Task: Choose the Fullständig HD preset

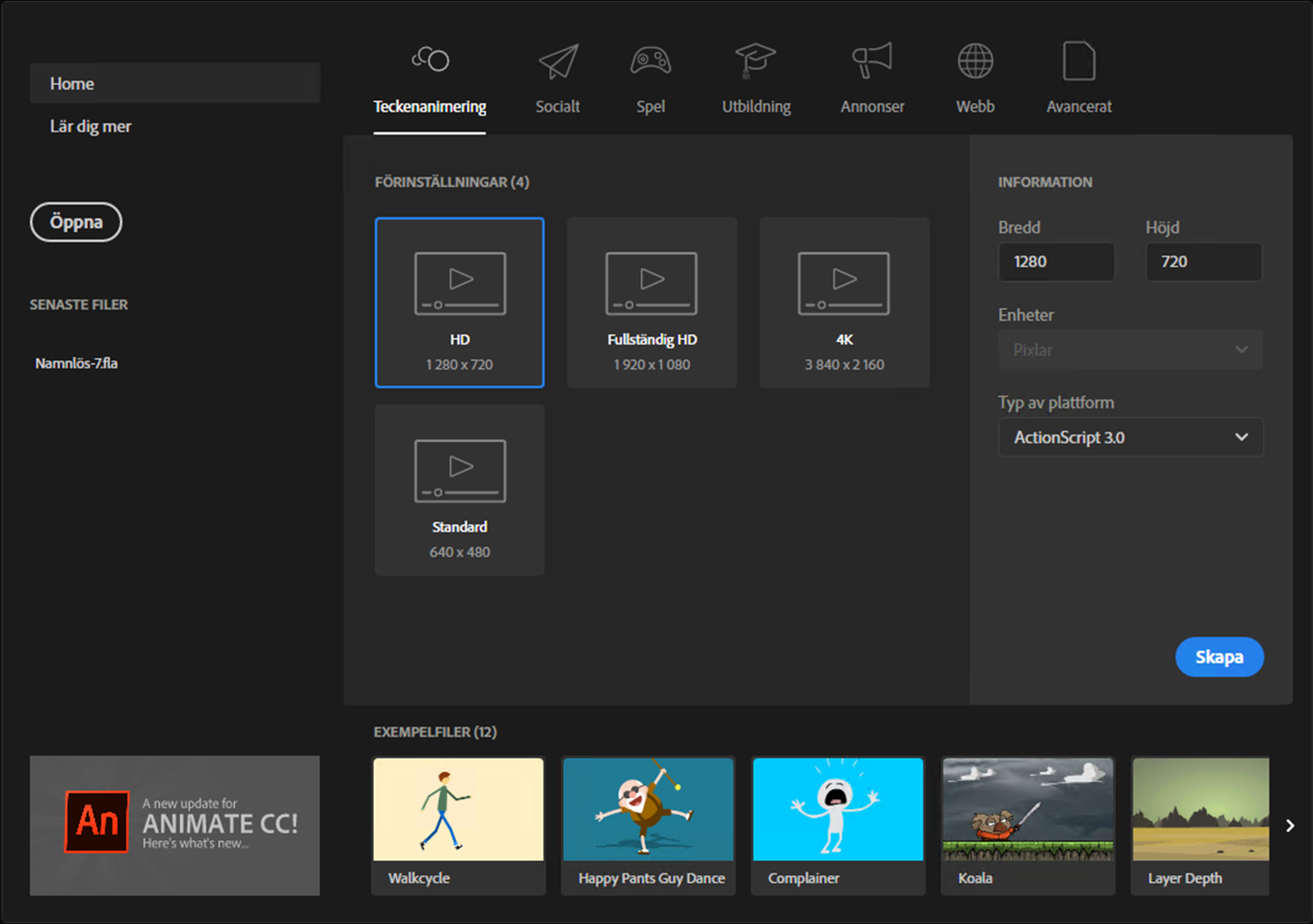Action: point(652,302)
